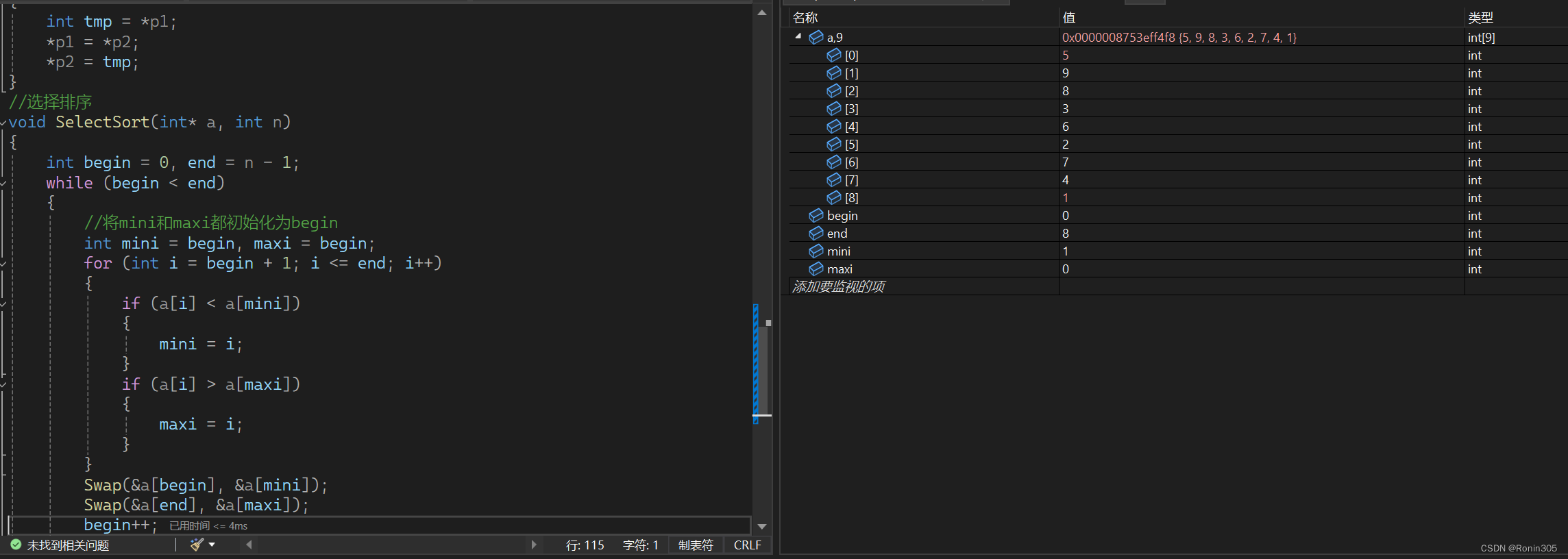Select the a,9 address value cell
The width and height of the screenshot is (1568, 559).
(1179, 37)
